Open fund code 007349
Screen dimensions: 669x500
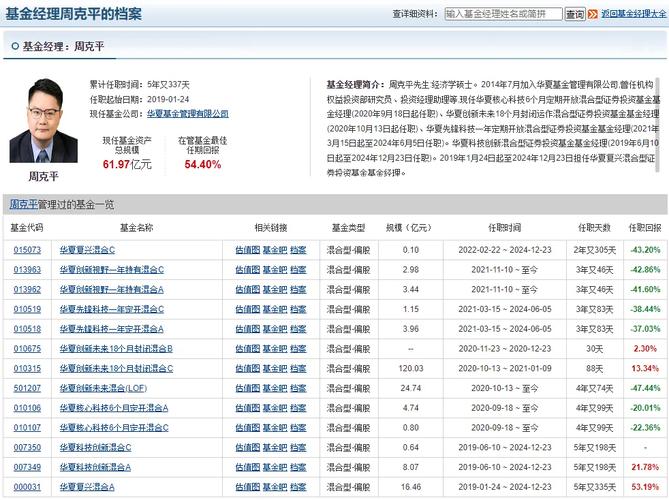coord(27,468)
